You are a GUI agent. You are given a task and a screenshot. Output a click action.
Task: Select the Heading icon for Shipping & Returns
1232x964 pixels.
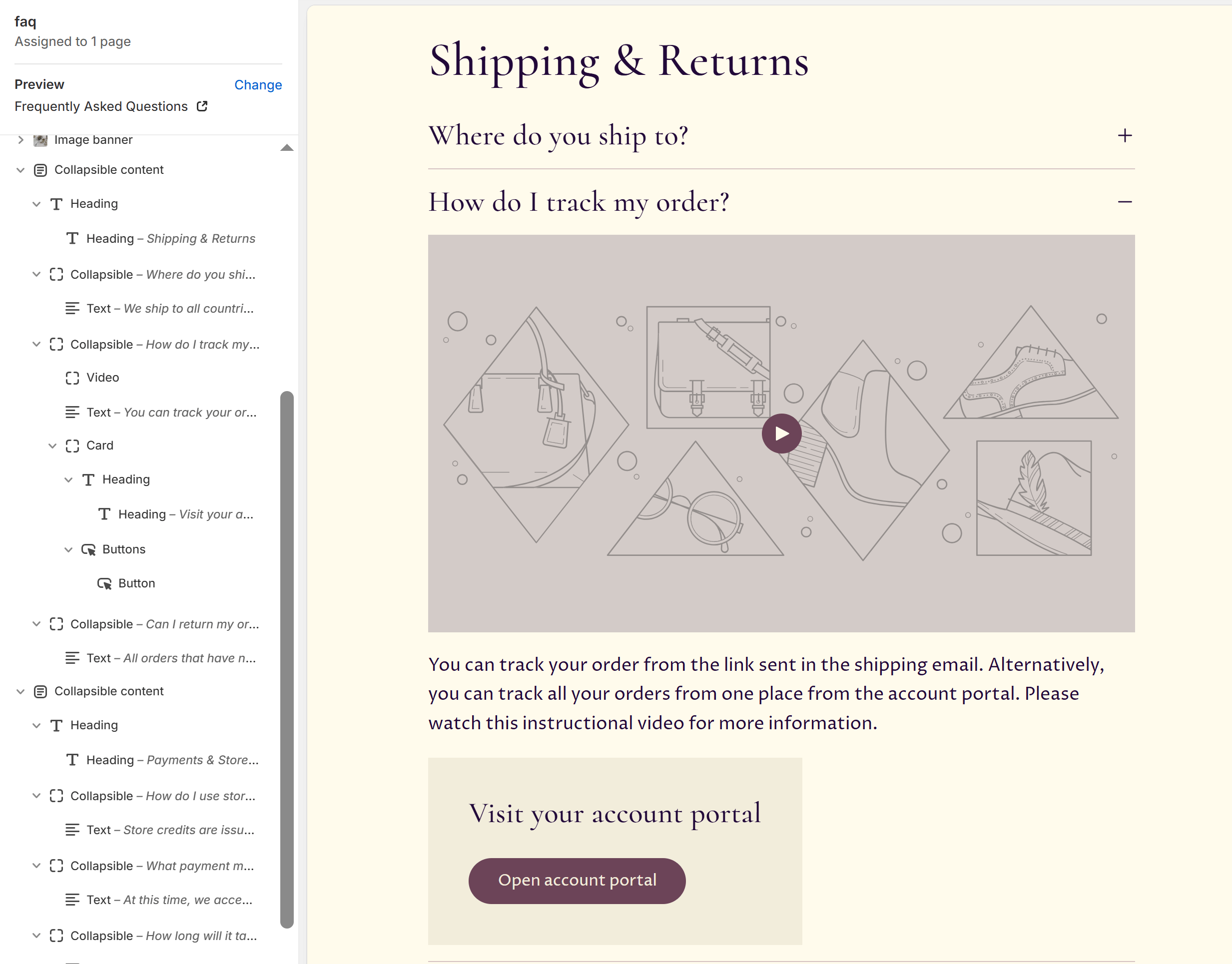point(72,238)
